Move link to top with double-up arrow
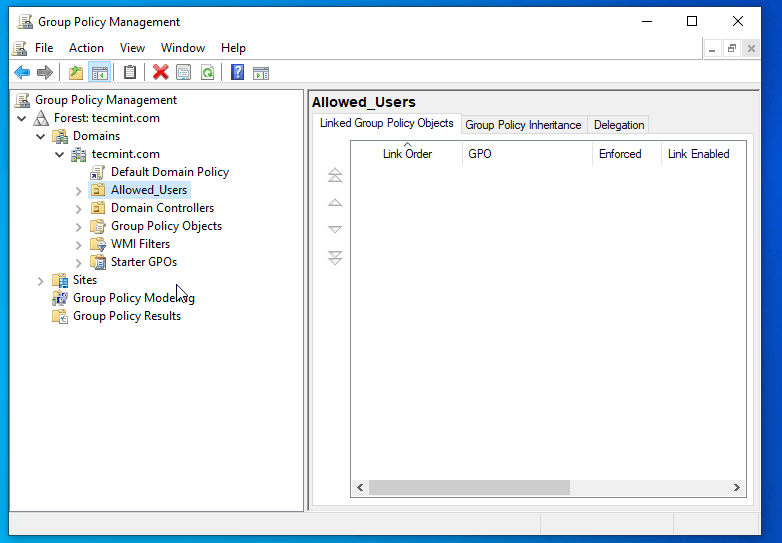782x543 pixels. 335,175
